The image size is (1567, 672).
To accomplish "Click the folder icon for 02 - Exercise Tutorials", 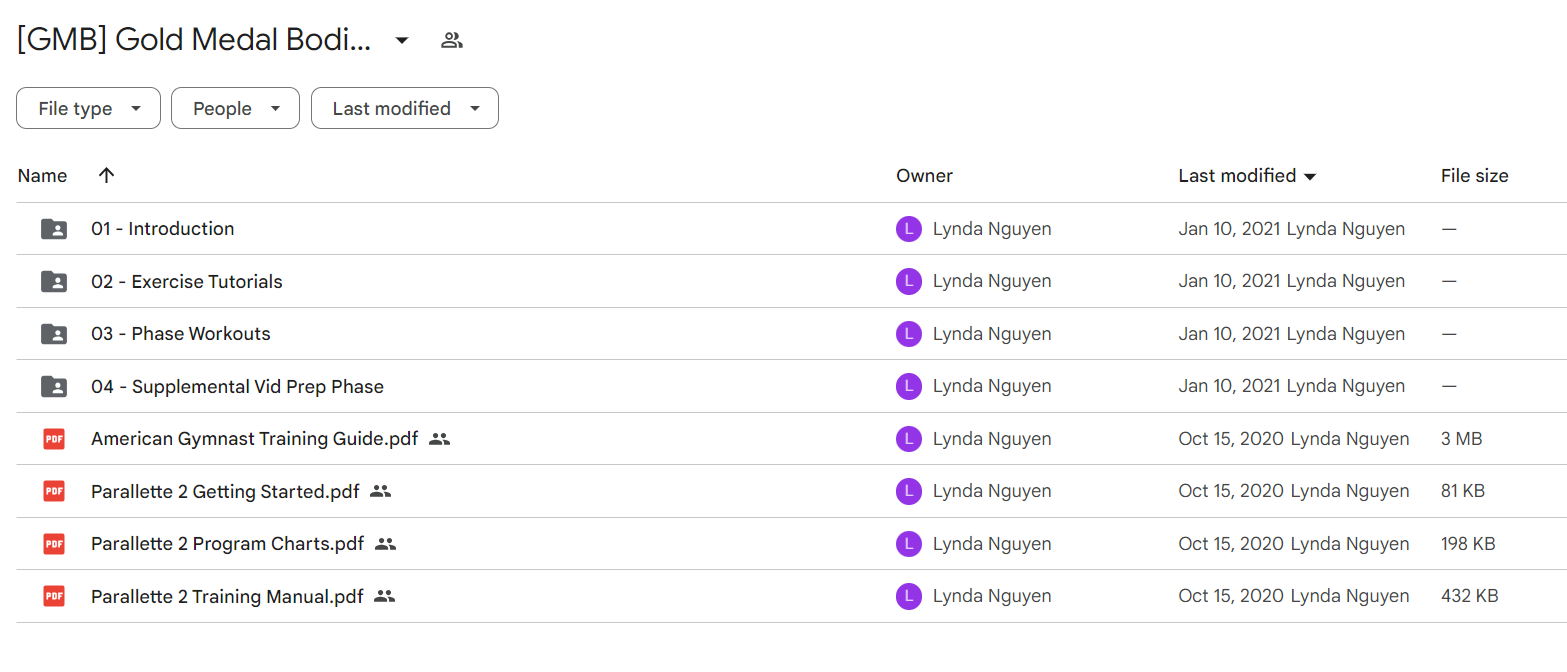I will click(x=54, y=282).
